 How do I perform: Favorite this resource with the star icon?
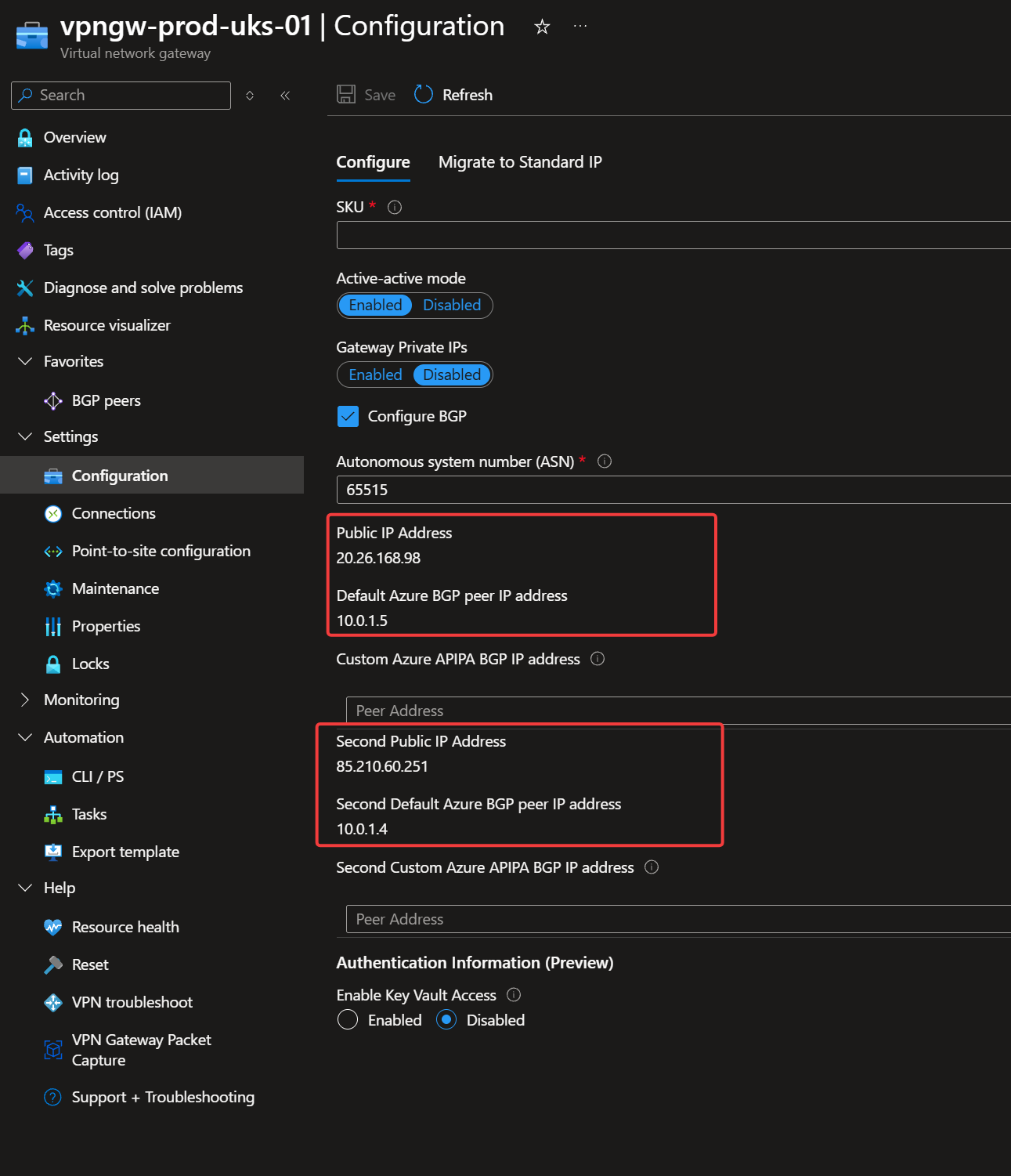click(x=542, y=27)
